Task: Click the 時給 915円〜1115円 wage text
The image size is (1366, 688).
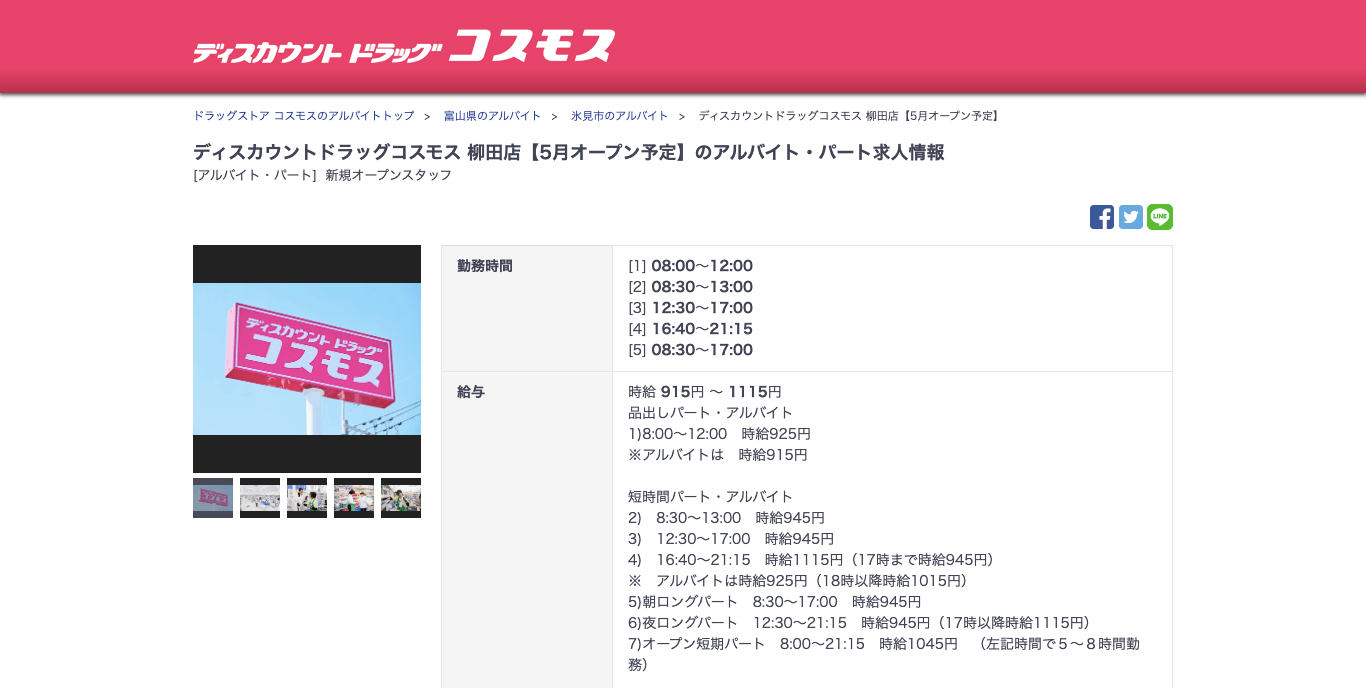Action: 704,392
